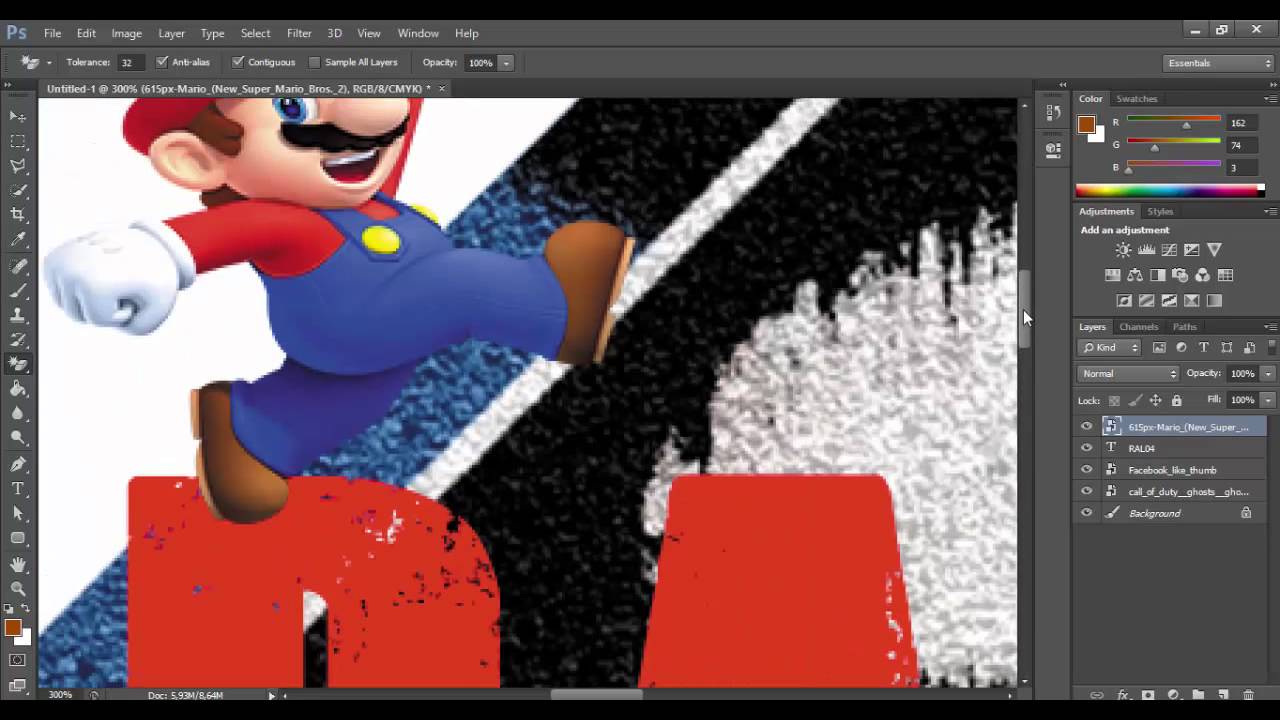
Task: Select the Zoom tool in toolbox
Action: pos(18,589)
